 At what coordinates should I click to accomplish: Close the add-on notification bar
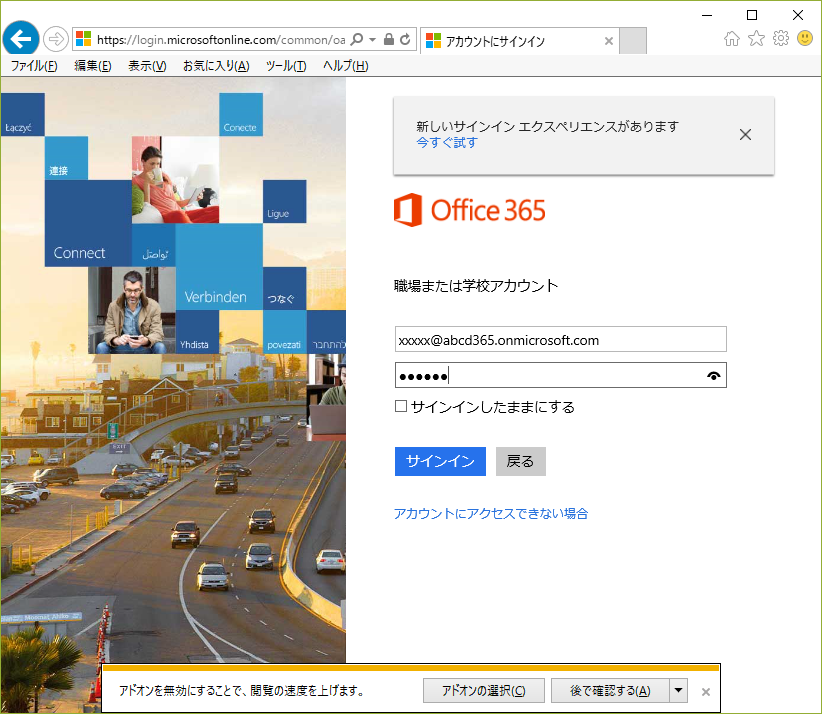[706, 692]
